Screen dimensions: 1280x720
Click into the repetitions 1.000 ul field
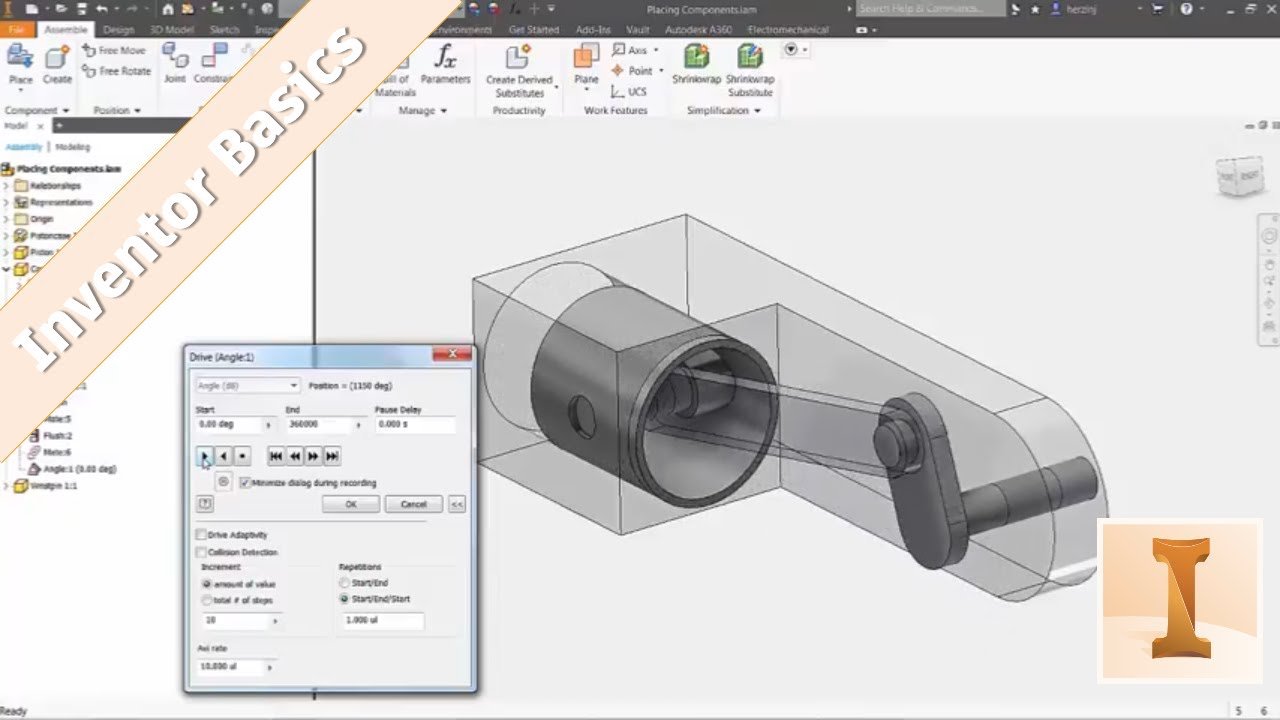[383, 620]
